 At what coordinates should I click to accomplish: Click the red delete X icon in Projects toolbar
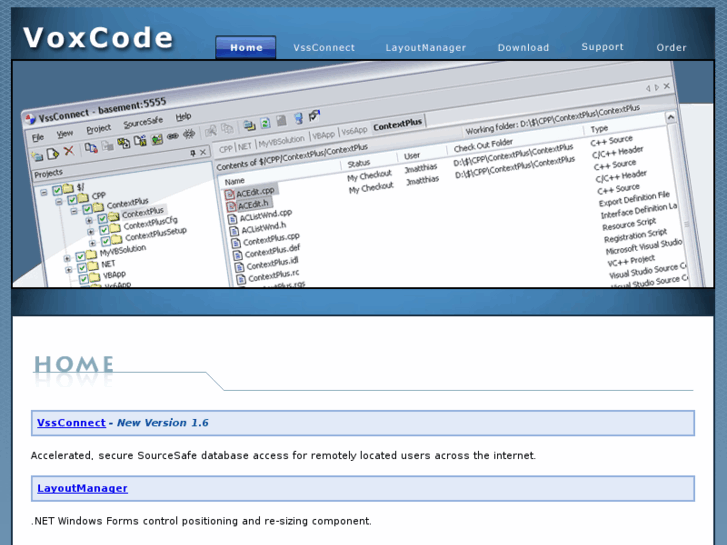pos(69,152)
